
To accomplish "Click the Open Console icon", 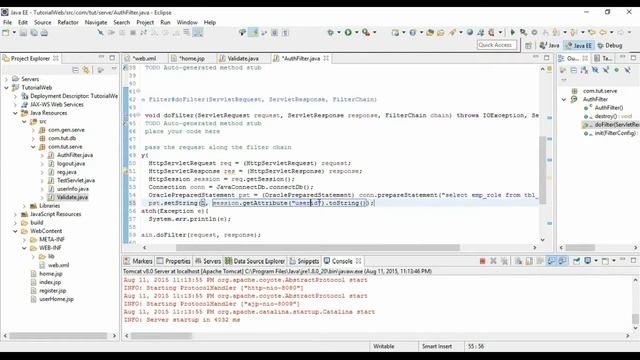I will pyautogui.click(x=605, y=261).
